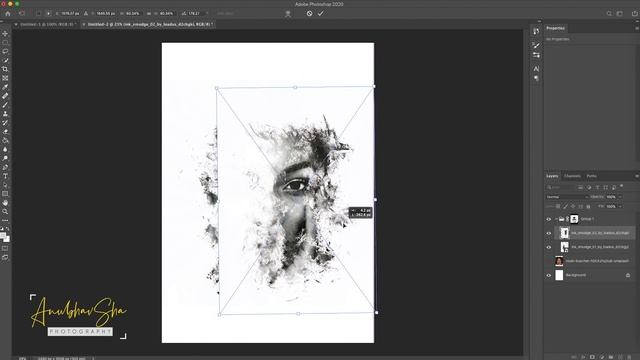The height and width of the screenshot is (360, 640).
Task: Select the Frame tool
Action: point(5,78)
